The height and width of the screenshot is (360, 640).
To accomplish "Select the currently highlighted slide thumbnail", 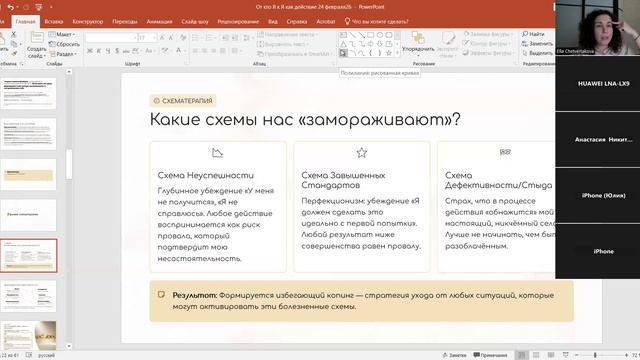I will [29, 256].
